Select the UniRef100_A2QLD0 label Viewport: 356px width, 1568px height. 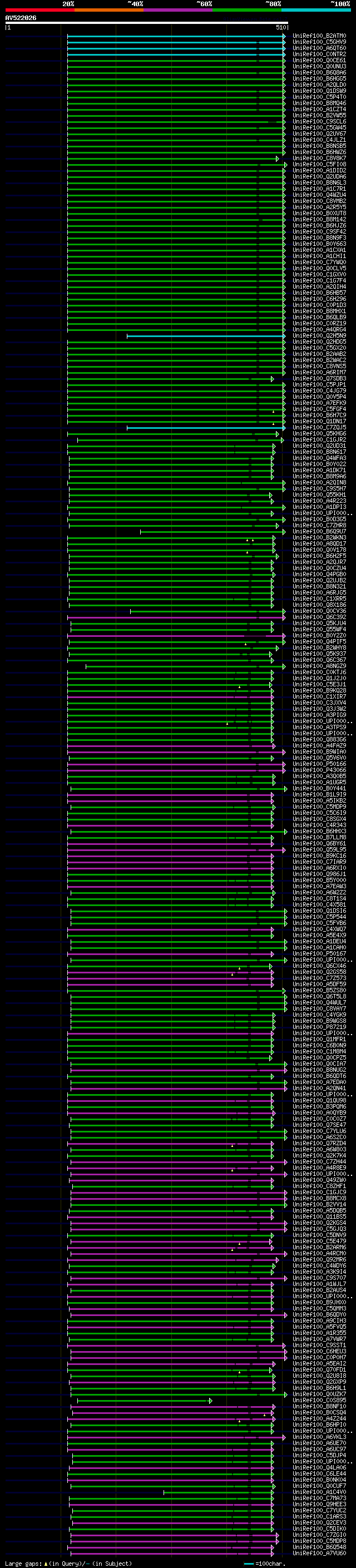point(319,85)
